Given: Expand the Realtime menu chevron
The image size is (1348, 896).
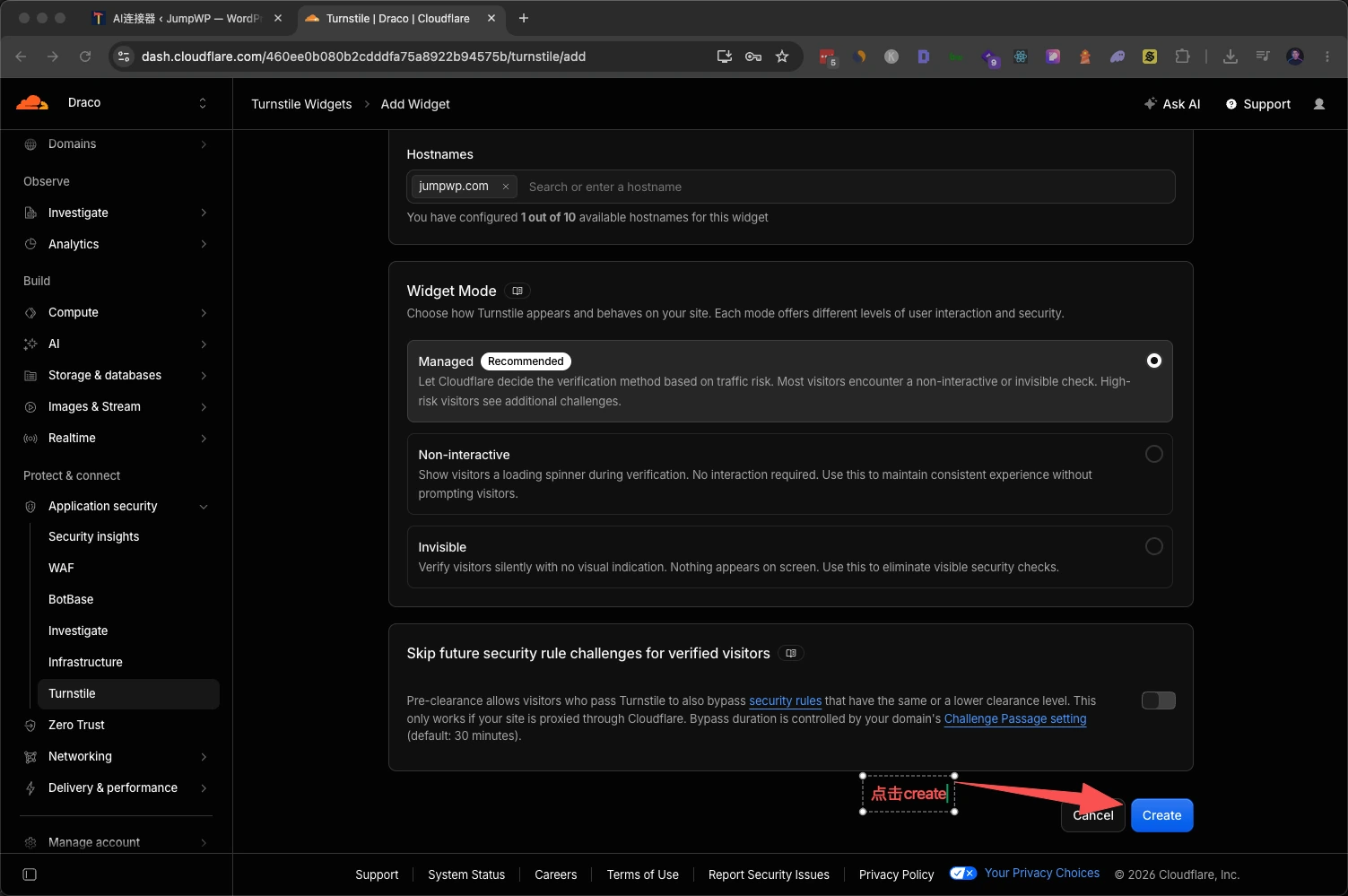Looking at the screenshot, I should 204,438.
